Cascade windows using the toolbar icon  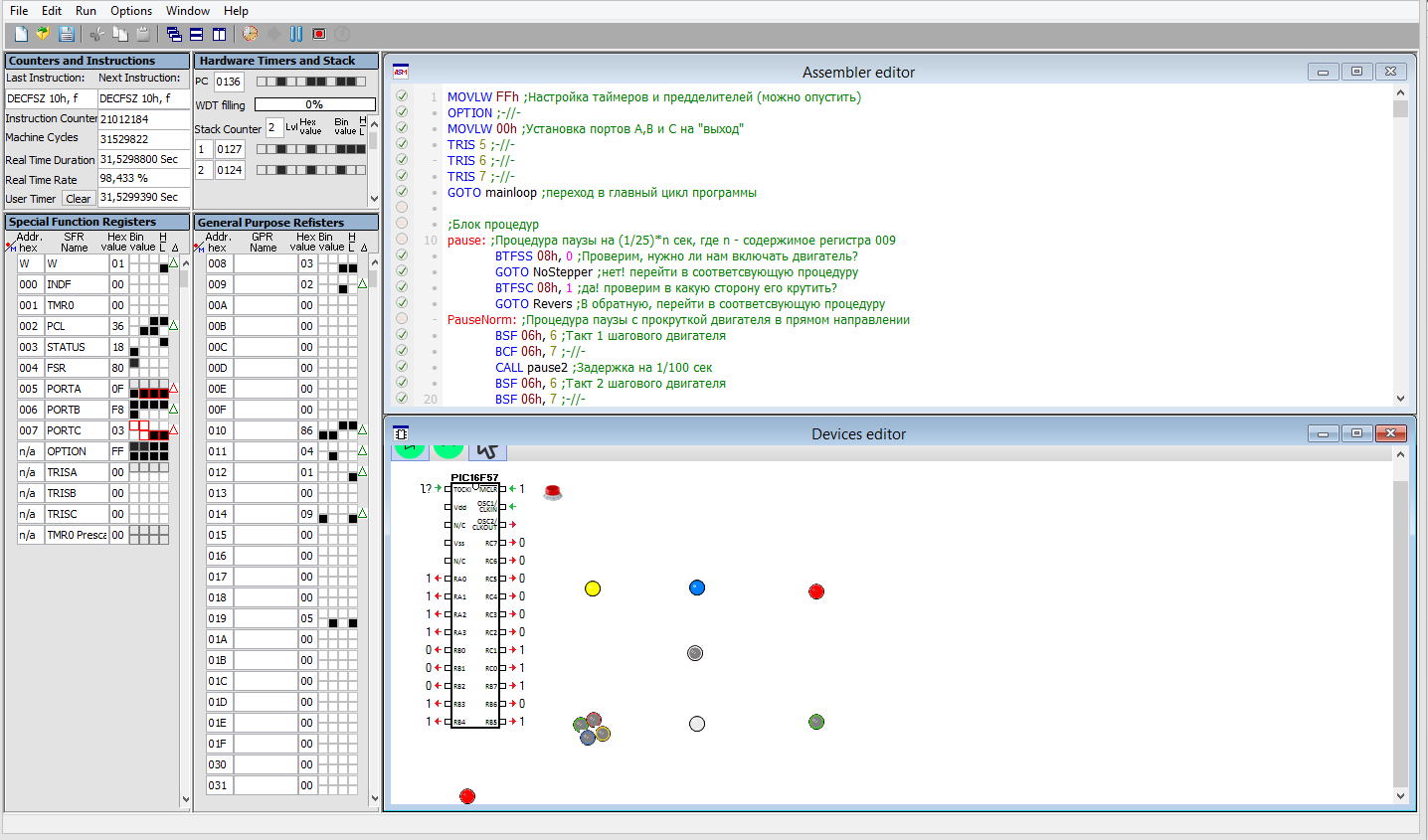174,34
